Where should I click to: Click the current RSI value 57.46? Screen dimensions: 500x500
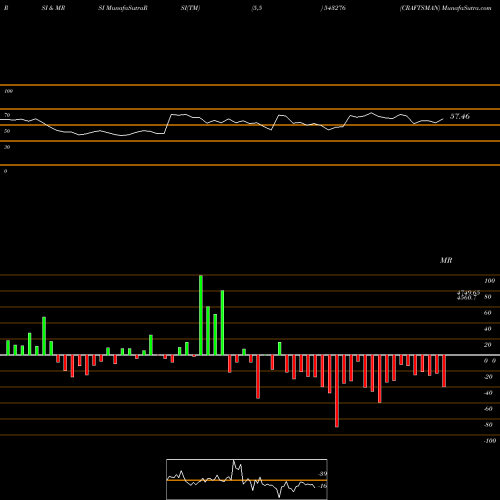coord(460,116)
